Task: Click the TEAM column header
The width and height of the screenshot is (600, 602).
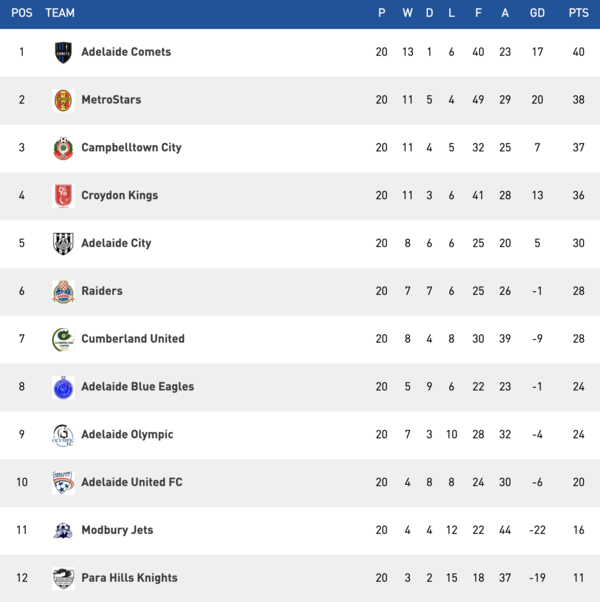Action: click(x=60, y=13)
